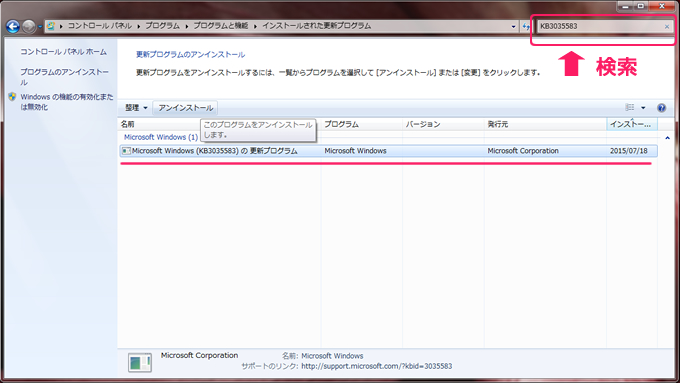Sort by バージョン column header
Image resolution: width=680 pixels, height=383 pixels.
(x=443, y=124)
